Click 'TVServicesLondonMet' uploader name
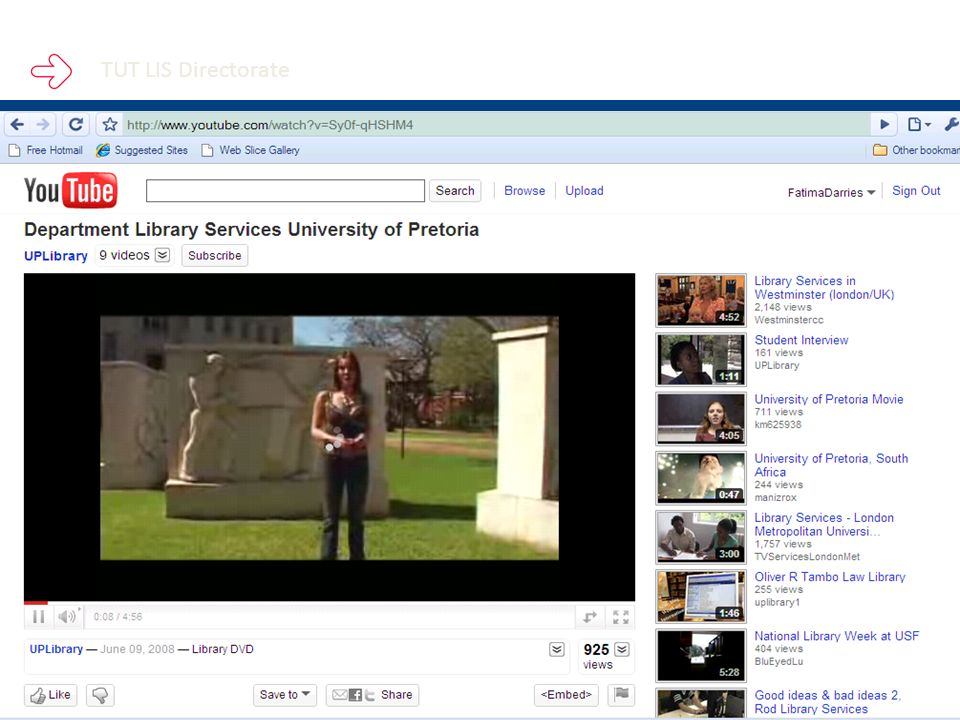 tap(808, 557)
